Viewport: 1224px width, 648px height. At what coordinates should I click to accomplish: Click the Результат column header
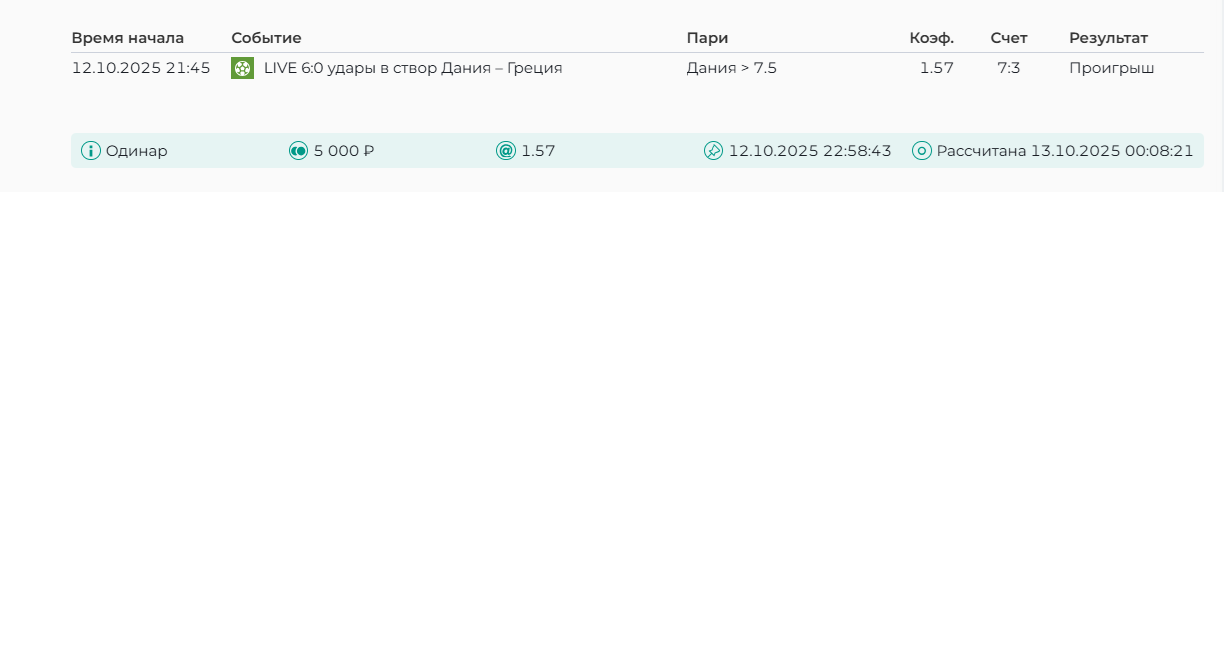coord(1108,38)
